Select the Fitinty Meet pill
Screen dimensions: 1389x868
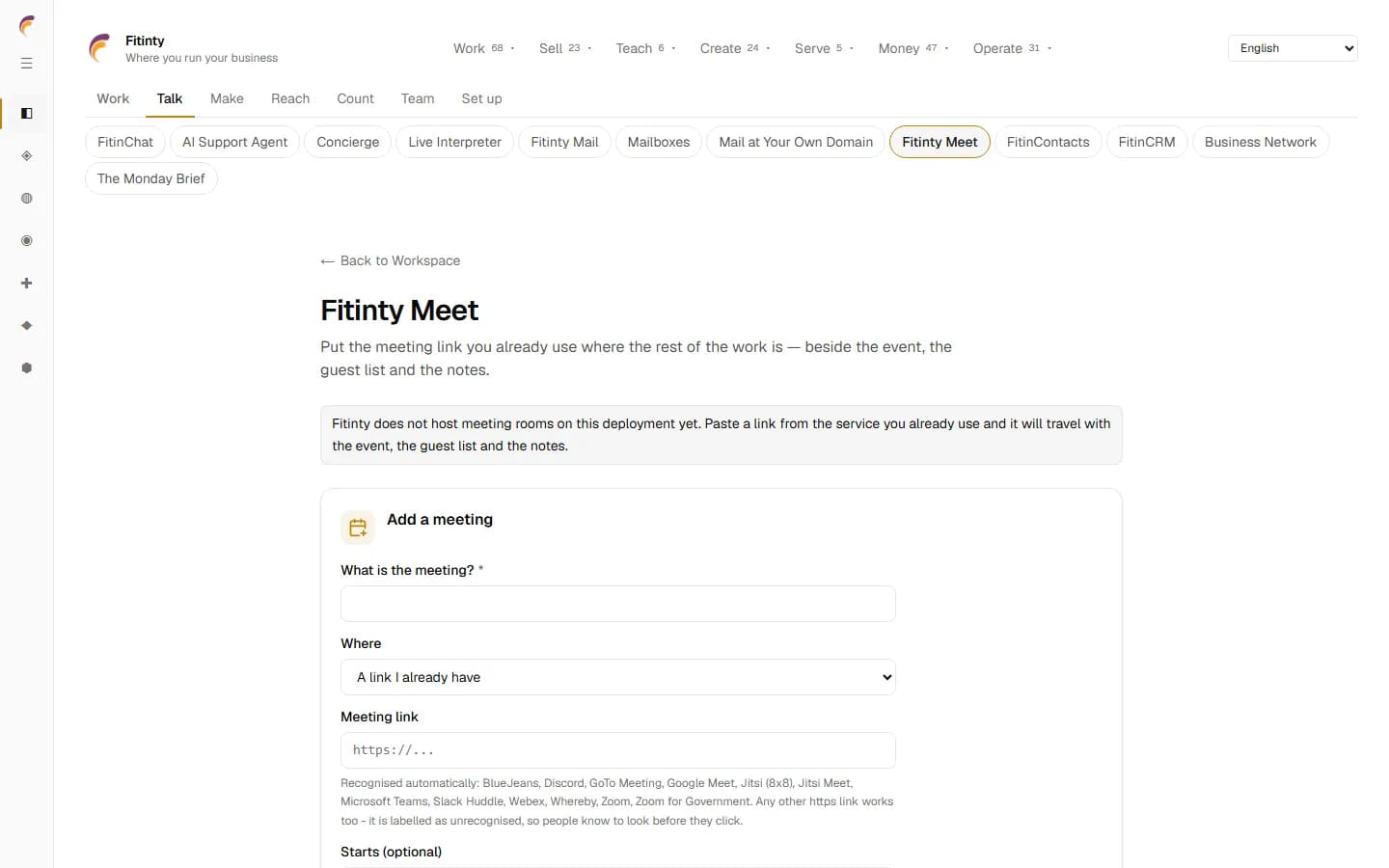(940, 142)
